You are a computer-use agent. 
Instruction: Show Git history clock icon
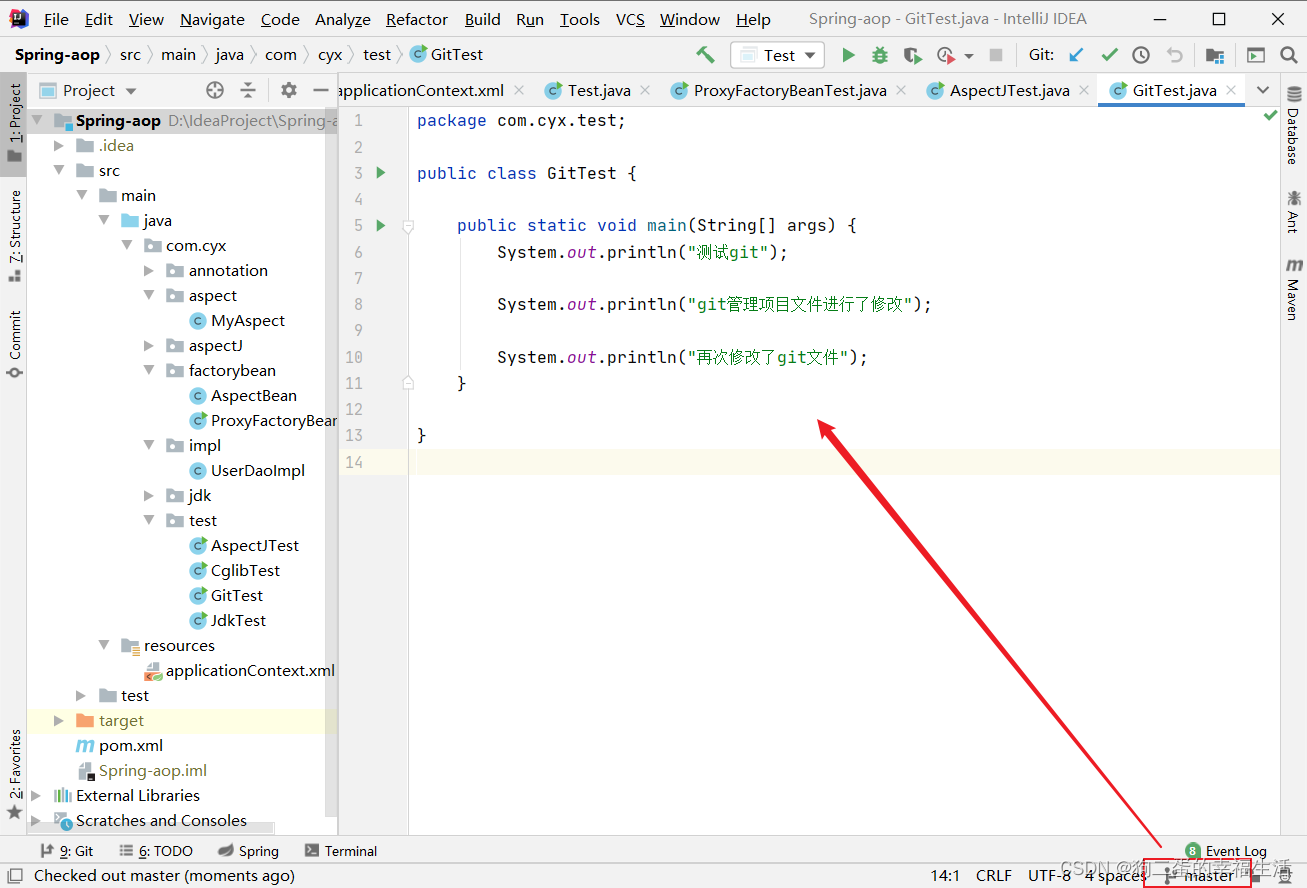[x=1141, y=55]
